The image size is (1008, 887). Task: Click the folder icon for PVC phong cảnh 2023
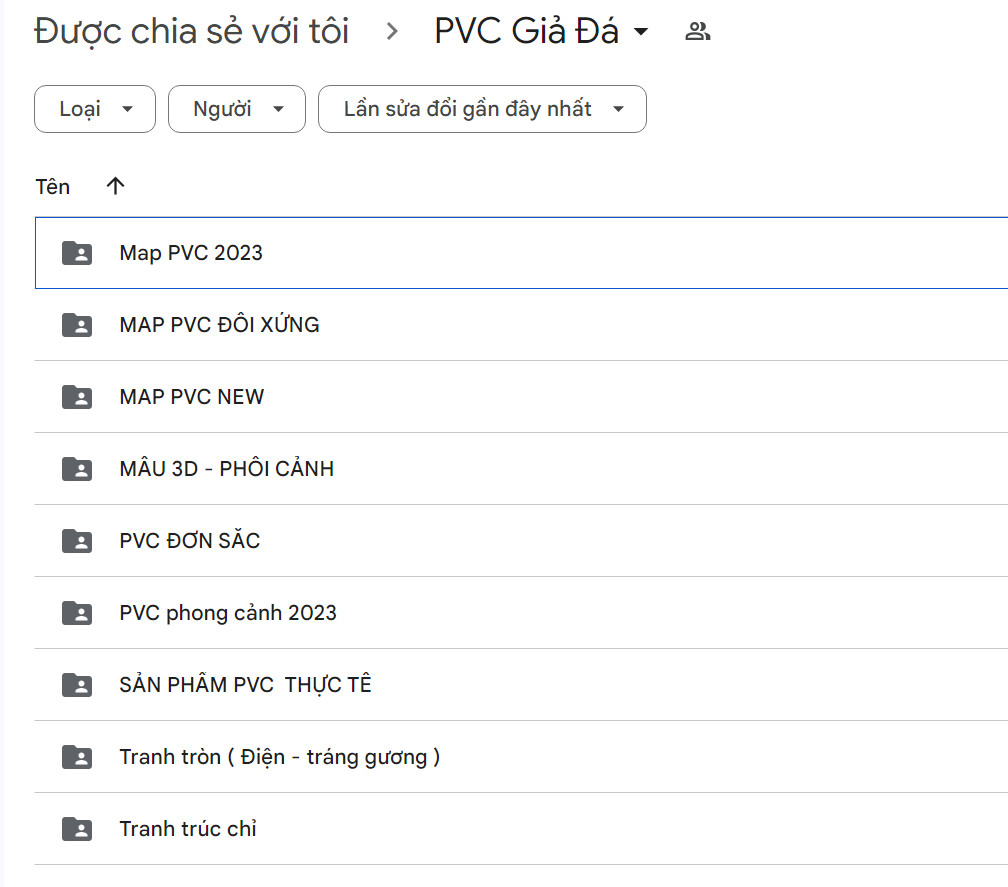(x=77, y=613)
